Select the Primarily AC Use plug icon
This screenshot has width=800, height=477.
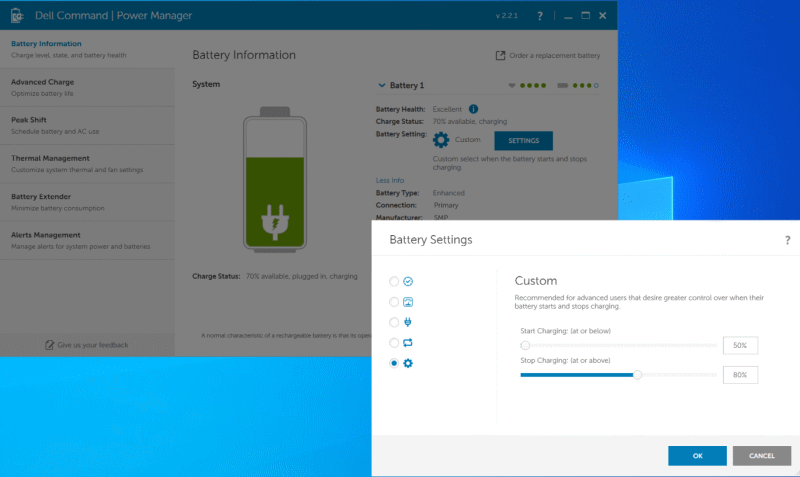(x=408, y=322)
